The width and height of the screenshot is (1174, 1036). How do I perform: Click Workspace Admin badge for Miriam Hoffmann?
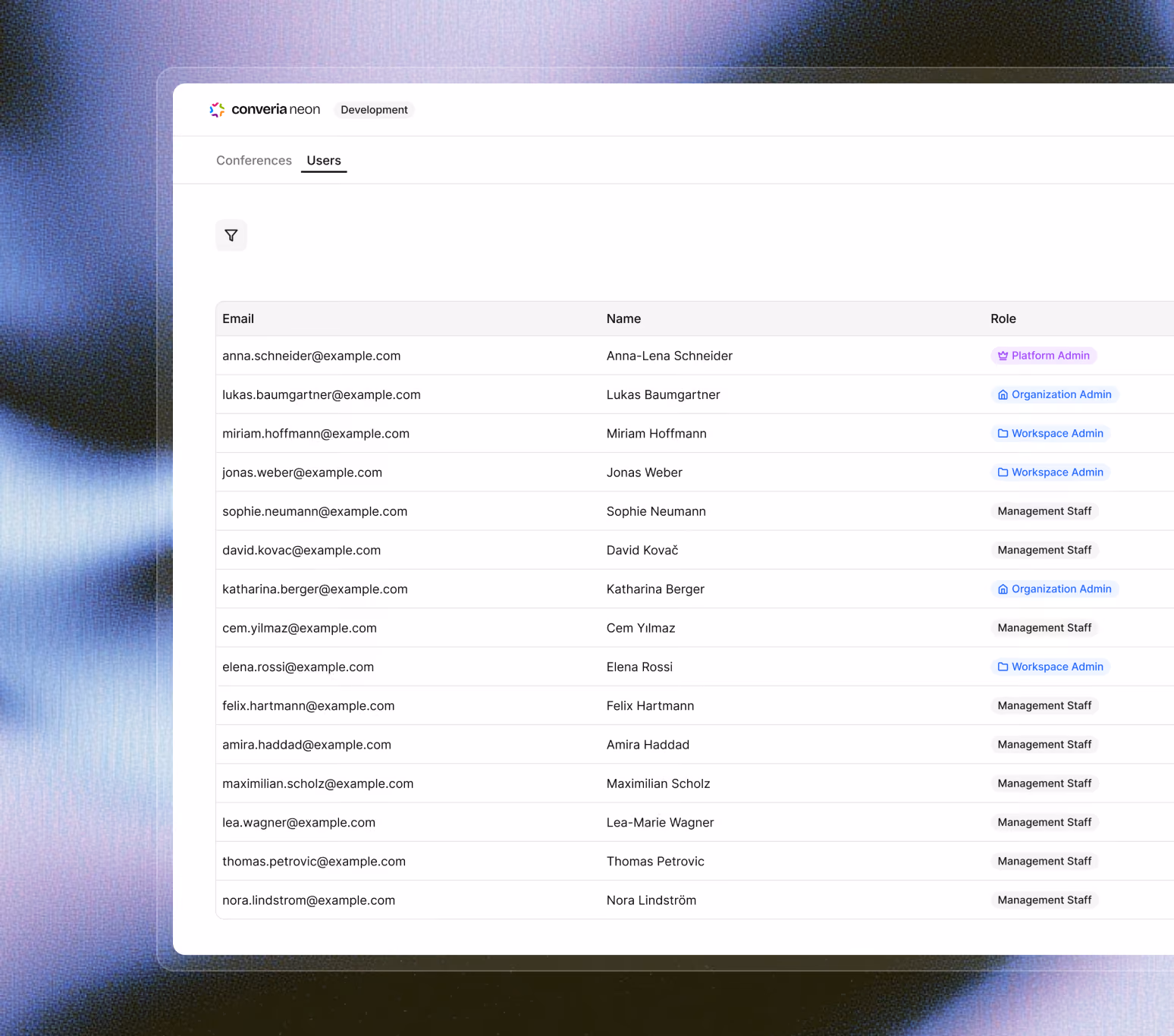1050,433
